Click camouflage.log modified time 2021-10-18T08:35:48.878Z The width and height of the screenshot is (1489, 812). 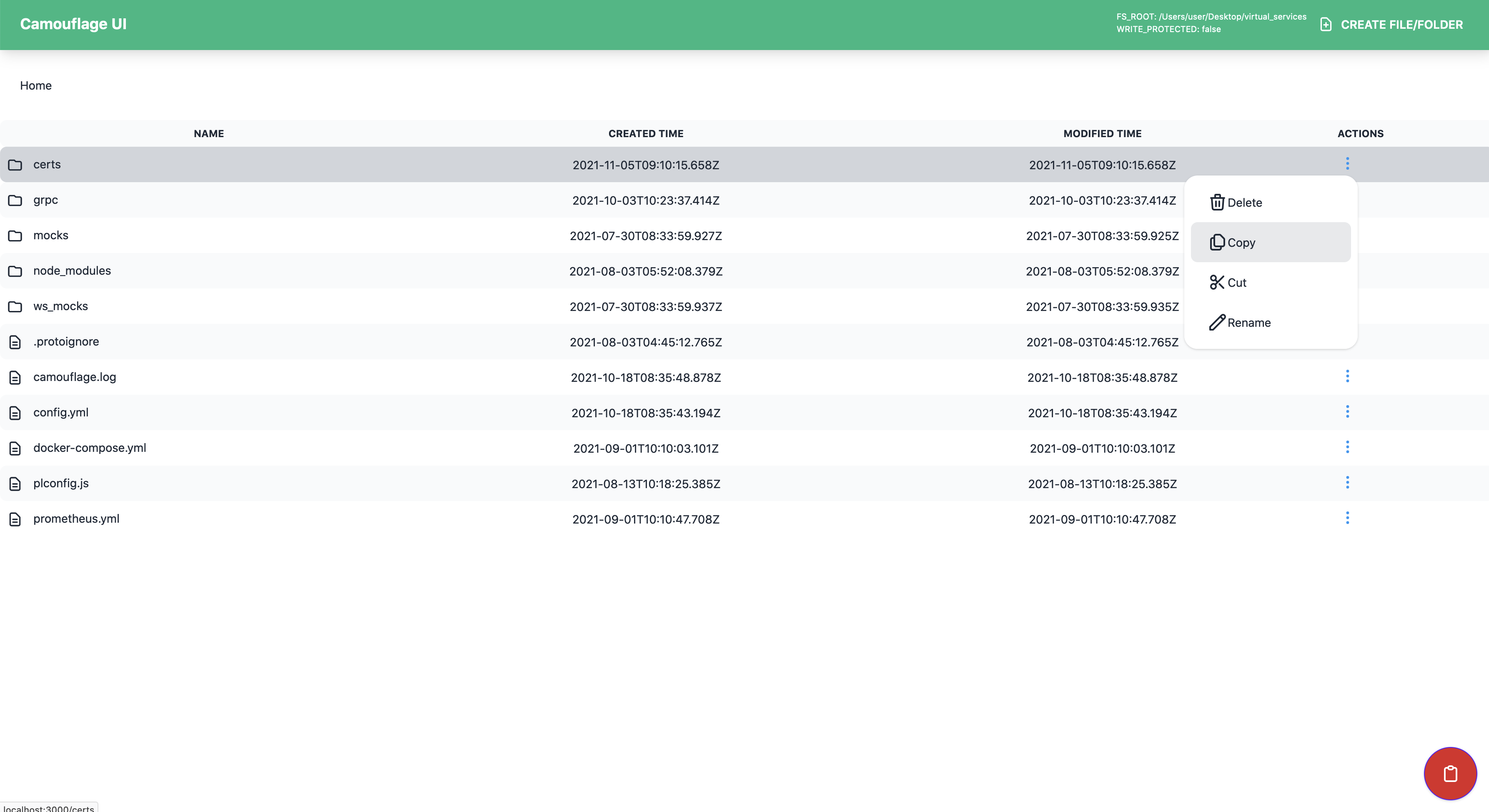coord(1102,377)
